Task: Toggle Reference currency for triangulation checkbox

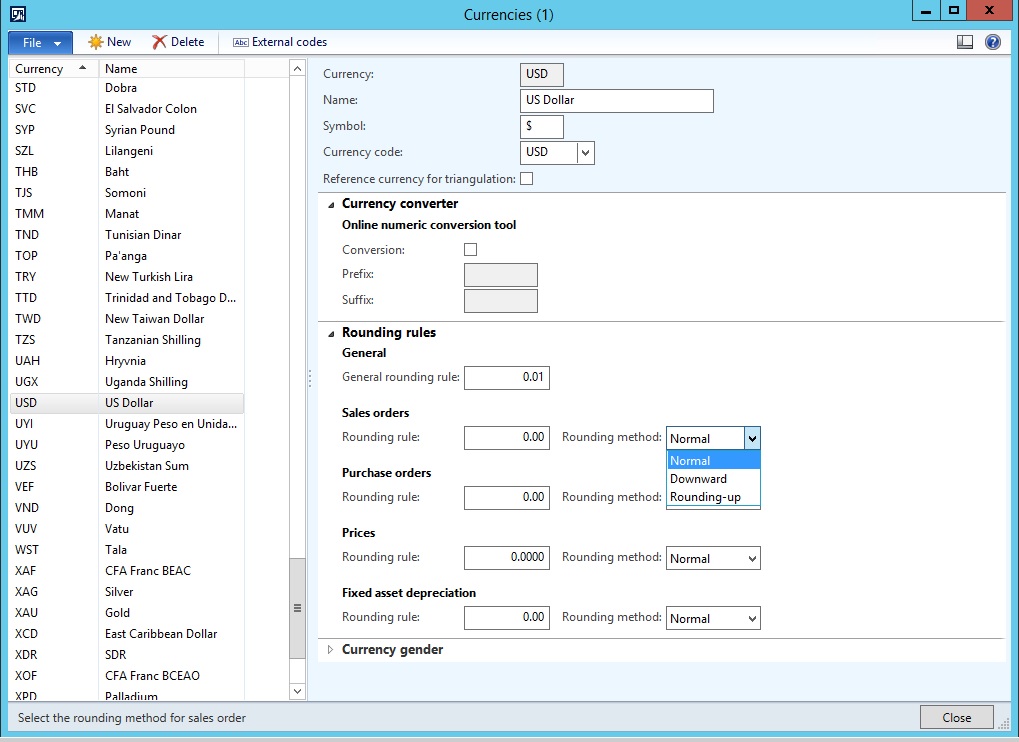Action: 527,179
